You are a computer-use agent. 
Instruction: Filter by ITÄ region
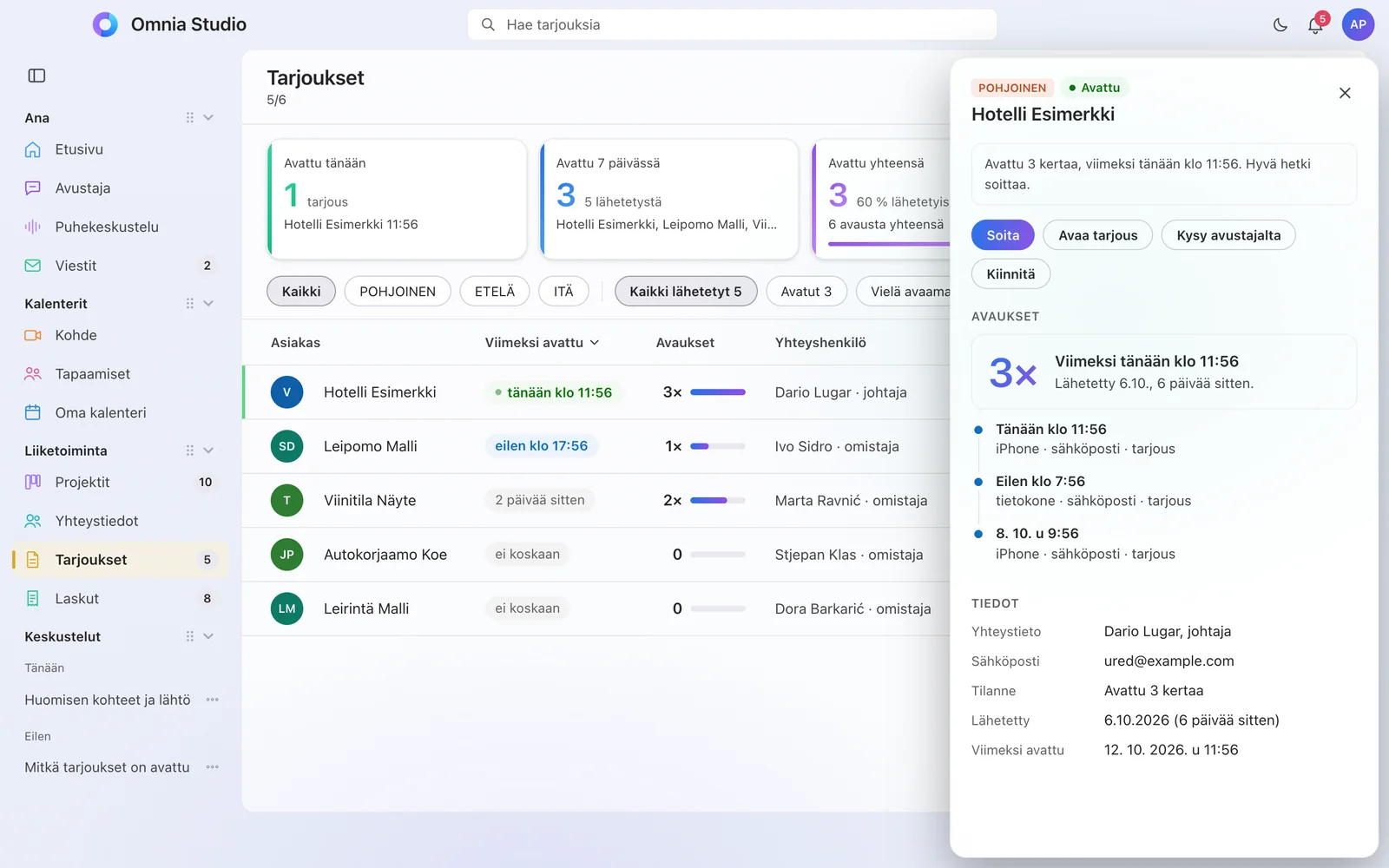click(x=563, y=292)
